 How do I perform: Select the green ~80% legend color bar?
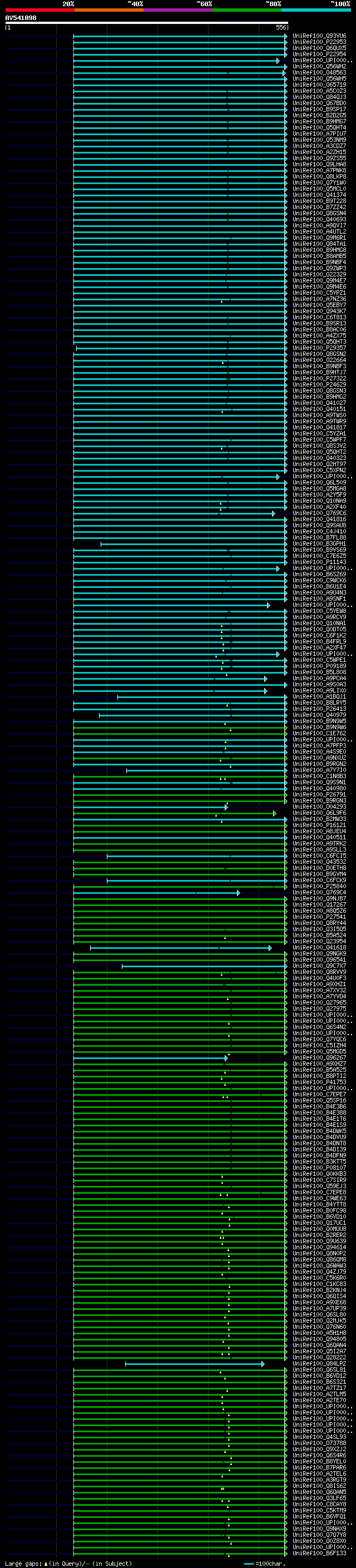pyautogui.click(x=247, y=10)
